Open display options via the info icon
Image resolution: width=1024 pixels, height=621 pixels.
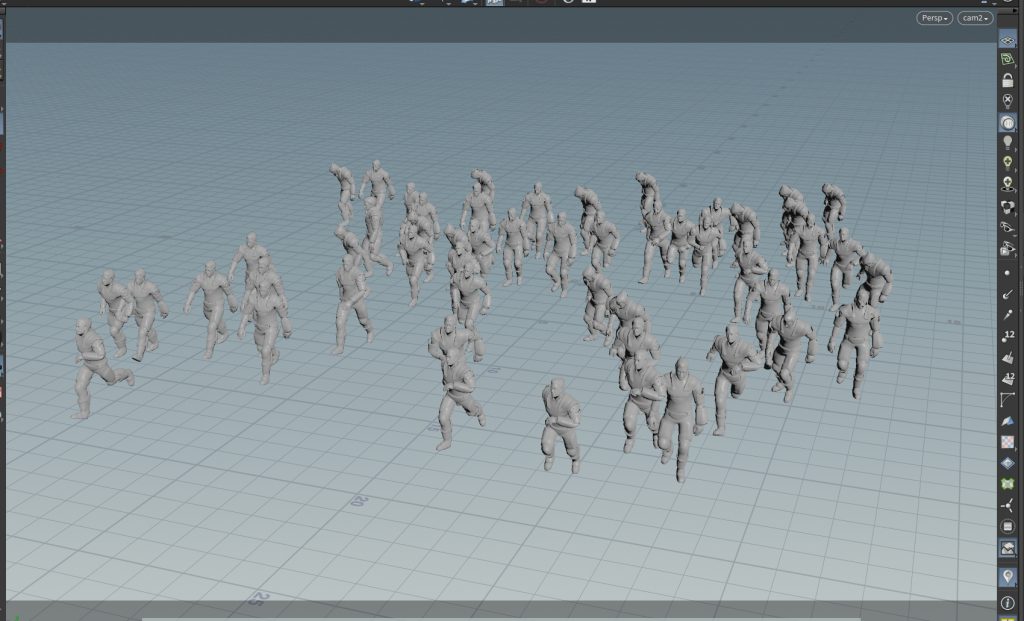[1008, 603]
